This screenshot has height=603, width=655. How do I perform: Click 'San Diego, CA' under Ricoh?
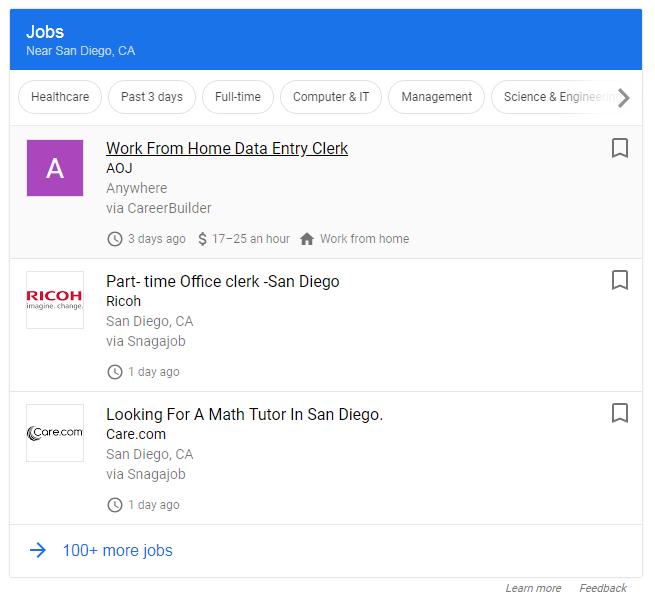pyautogui.click(x=150, y=322)
